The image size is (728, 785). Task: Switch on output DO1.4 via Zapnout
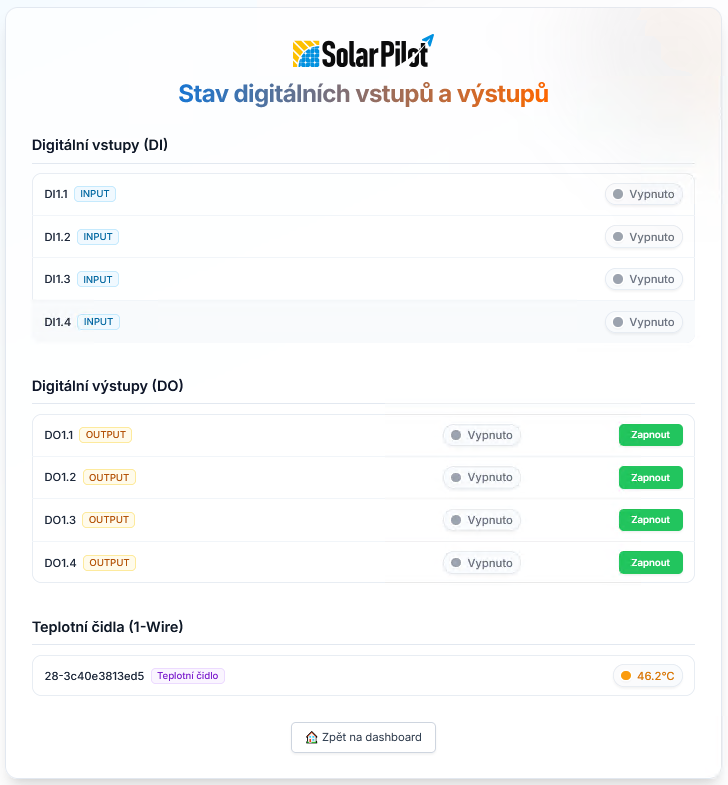pyautogui.click(x=650, y=562)
